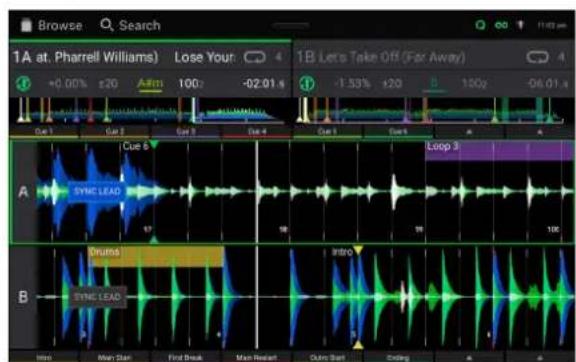Click deck 1A key display underlined in yellow
The image size is (576, 362).
(x=150, y=84)
